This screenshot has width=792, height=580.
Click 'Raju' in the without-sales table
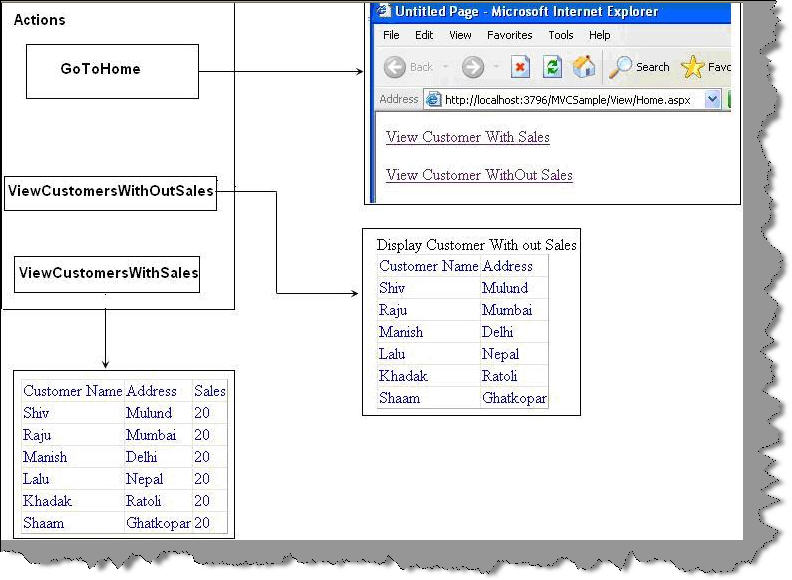coord(393,310)
